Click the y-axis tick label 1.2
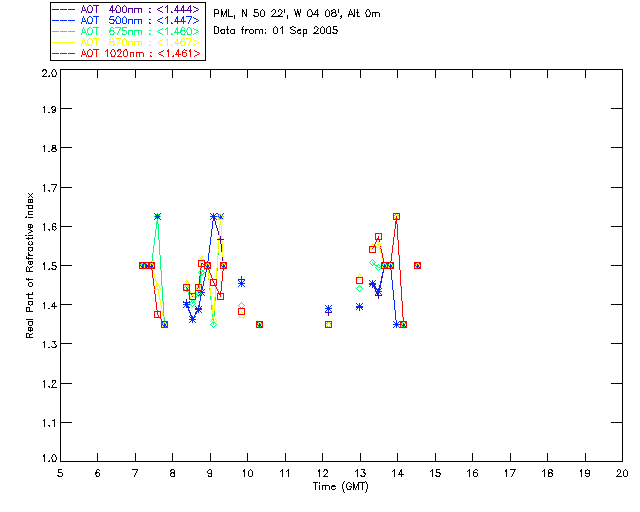Screen dimensions: 640x512 tap(49, 383)
